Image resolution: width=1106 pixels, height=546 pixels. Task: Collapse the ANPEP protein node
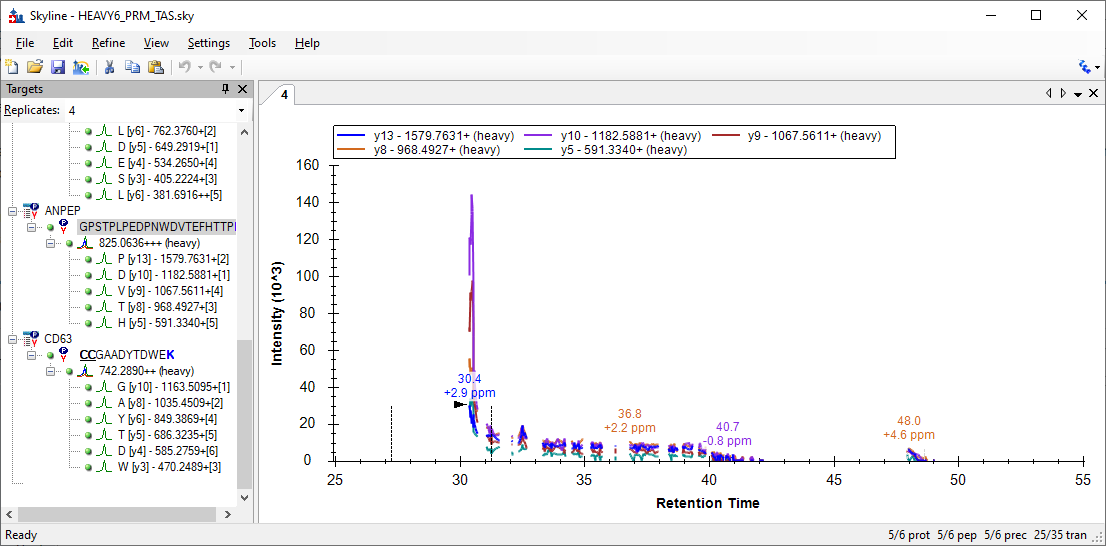click(x=13, y=211)
